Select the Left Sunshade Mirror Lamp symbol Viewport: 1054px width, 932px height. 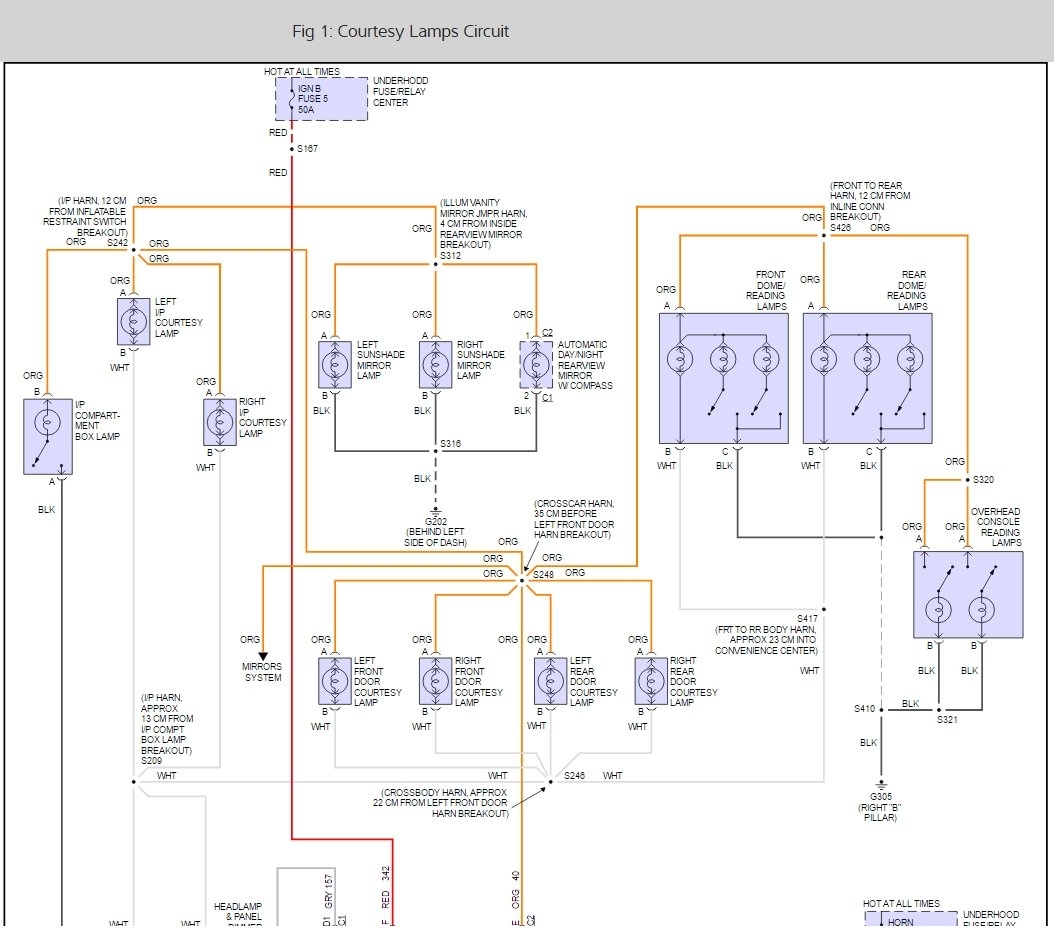point(335,365)
